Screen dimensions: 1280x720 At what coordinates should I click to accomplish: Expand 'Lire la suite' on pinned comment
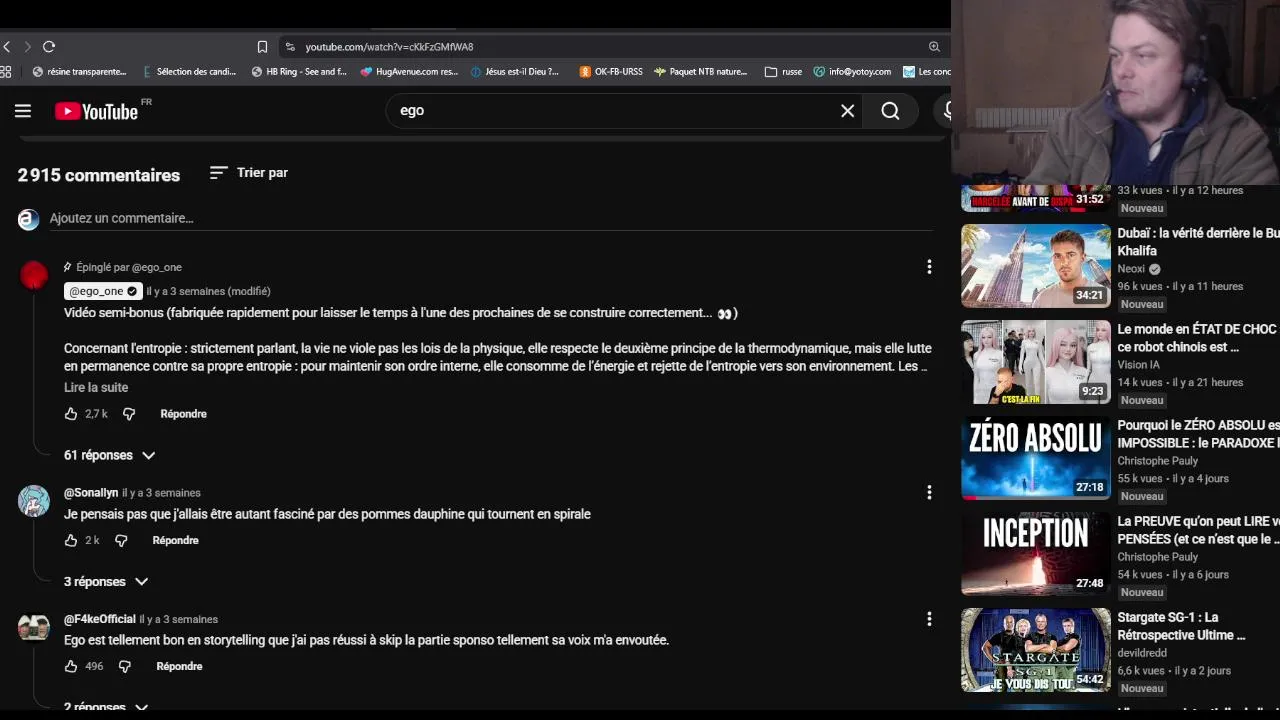[96, 387]
